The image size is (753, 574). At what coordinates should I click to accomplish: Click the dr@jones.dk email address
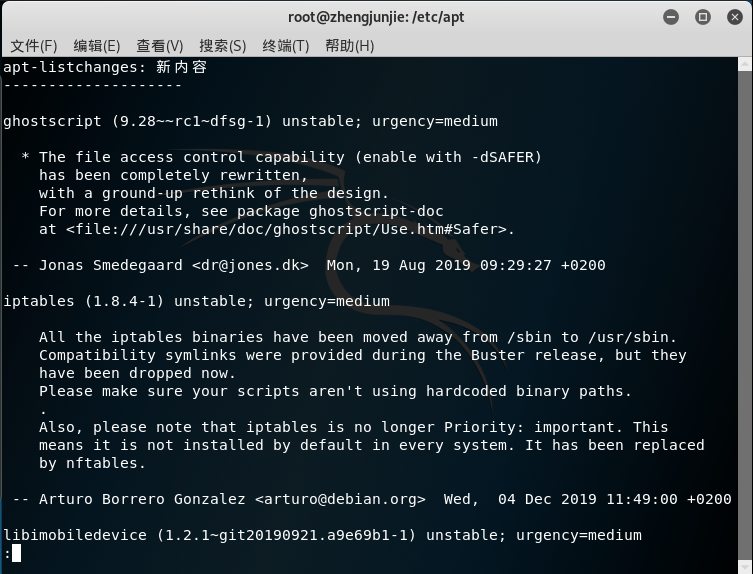point(250,266)
